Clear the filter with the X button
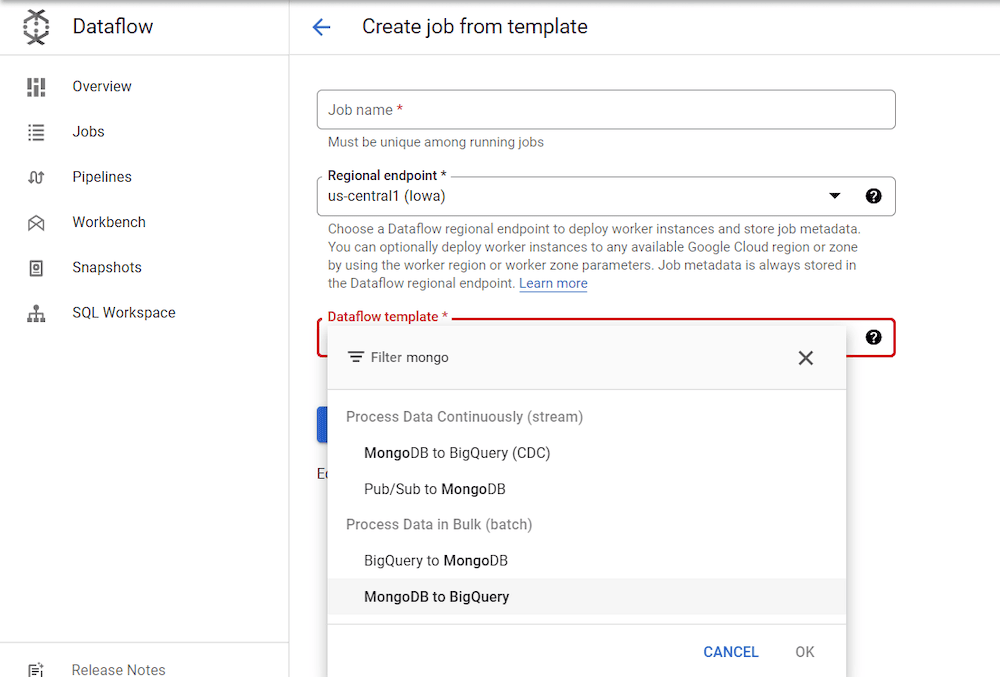 pos(806,357)
